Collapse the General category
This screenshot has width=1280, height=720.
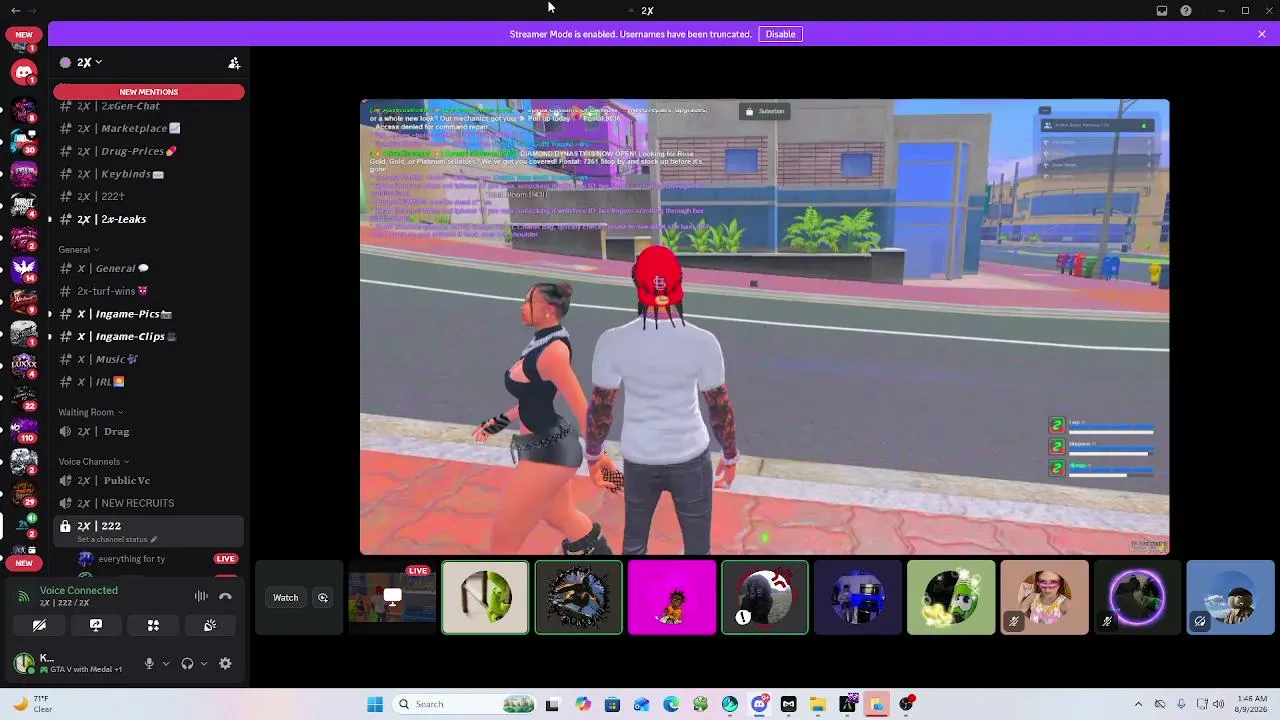pyautogui.click(x=79, y=249)
